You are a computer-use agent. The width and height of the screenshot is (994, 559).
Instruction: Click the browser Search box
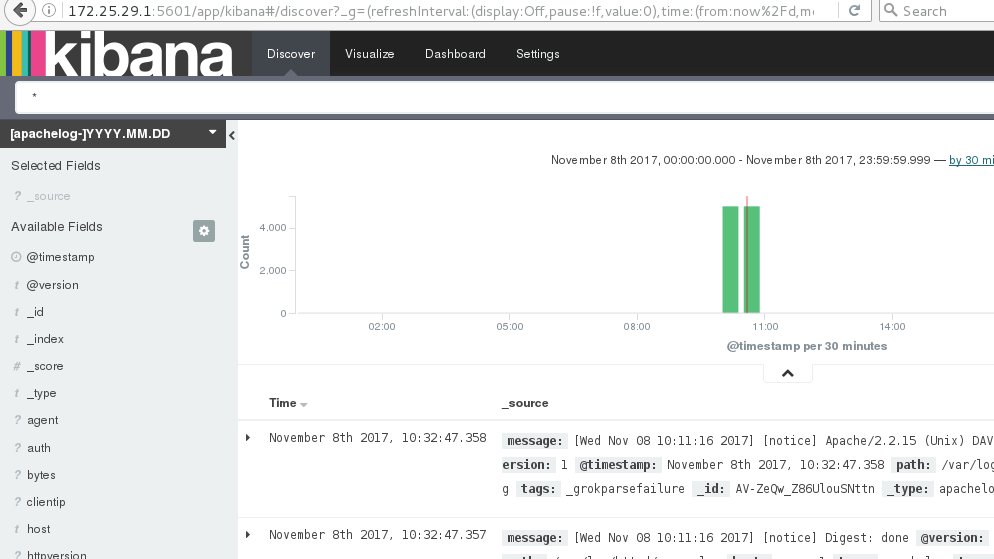pos(938,11)
